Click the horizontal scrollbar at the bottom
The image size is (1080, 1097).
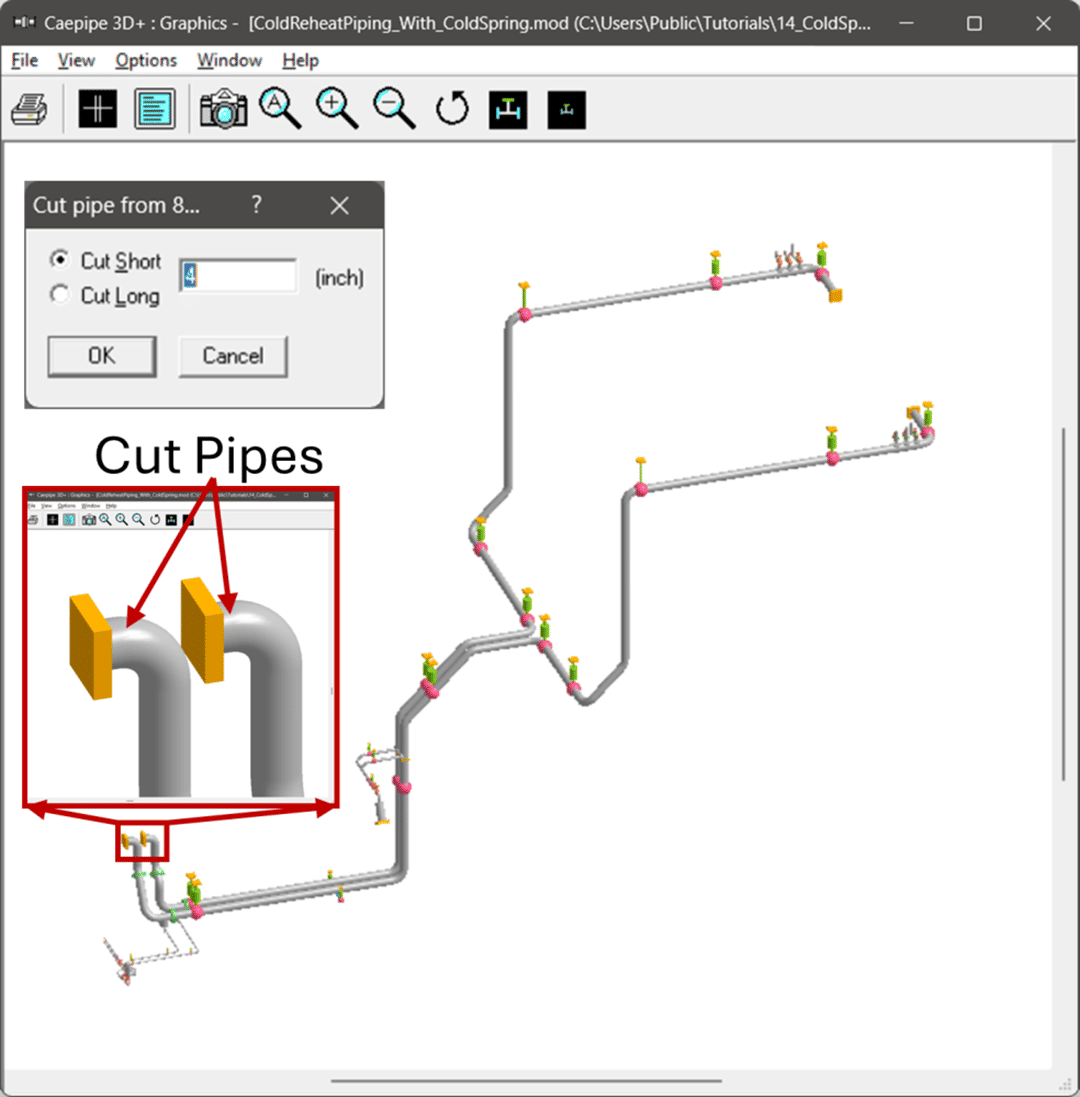click(526, 1082)
